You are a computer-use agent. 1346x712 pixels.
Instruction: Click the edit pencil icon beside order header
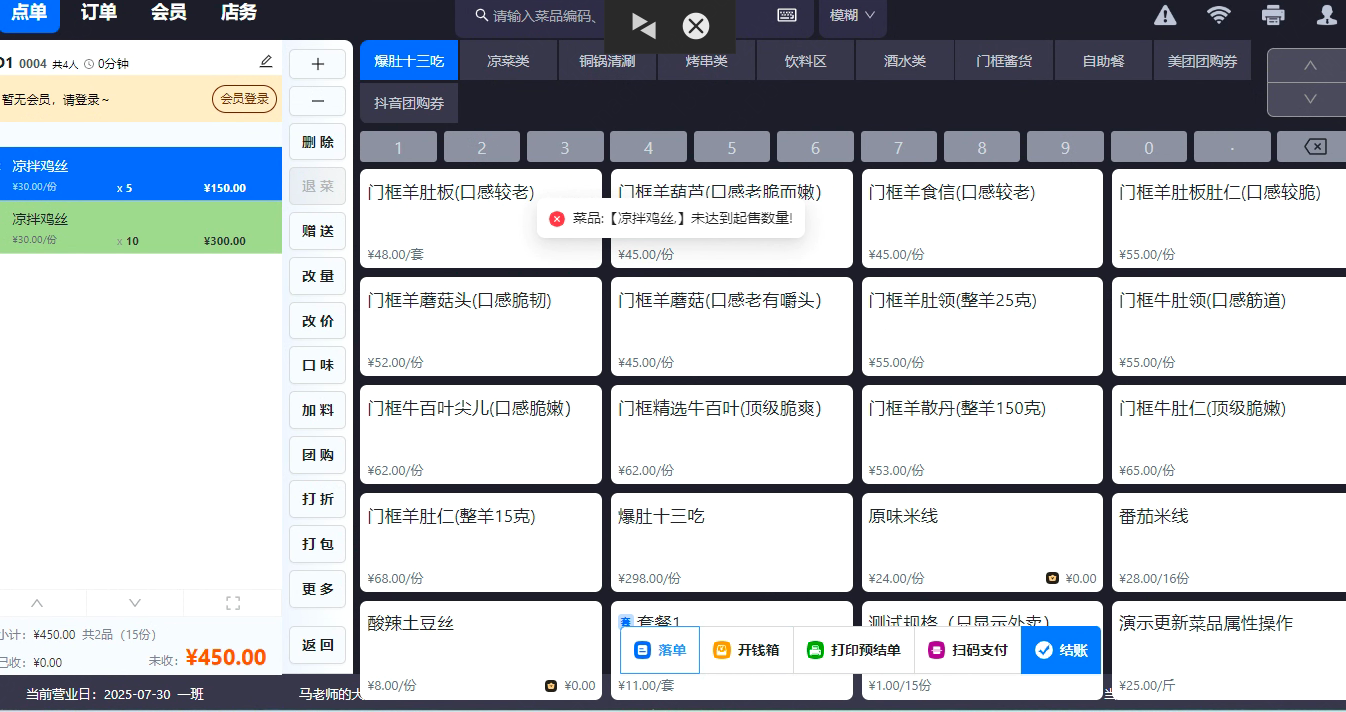coord(266,62)
